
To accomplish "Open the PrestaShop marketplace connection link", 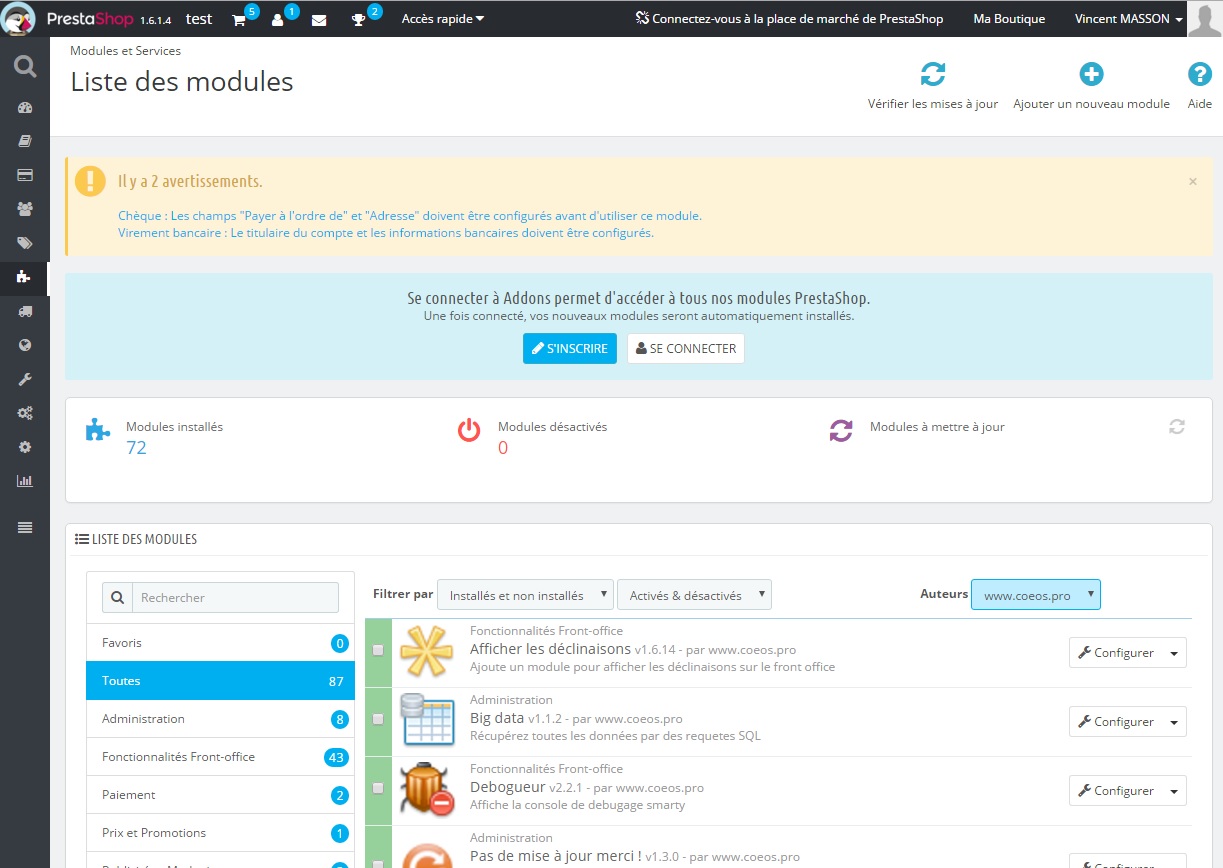I will (x=789, y=19).
